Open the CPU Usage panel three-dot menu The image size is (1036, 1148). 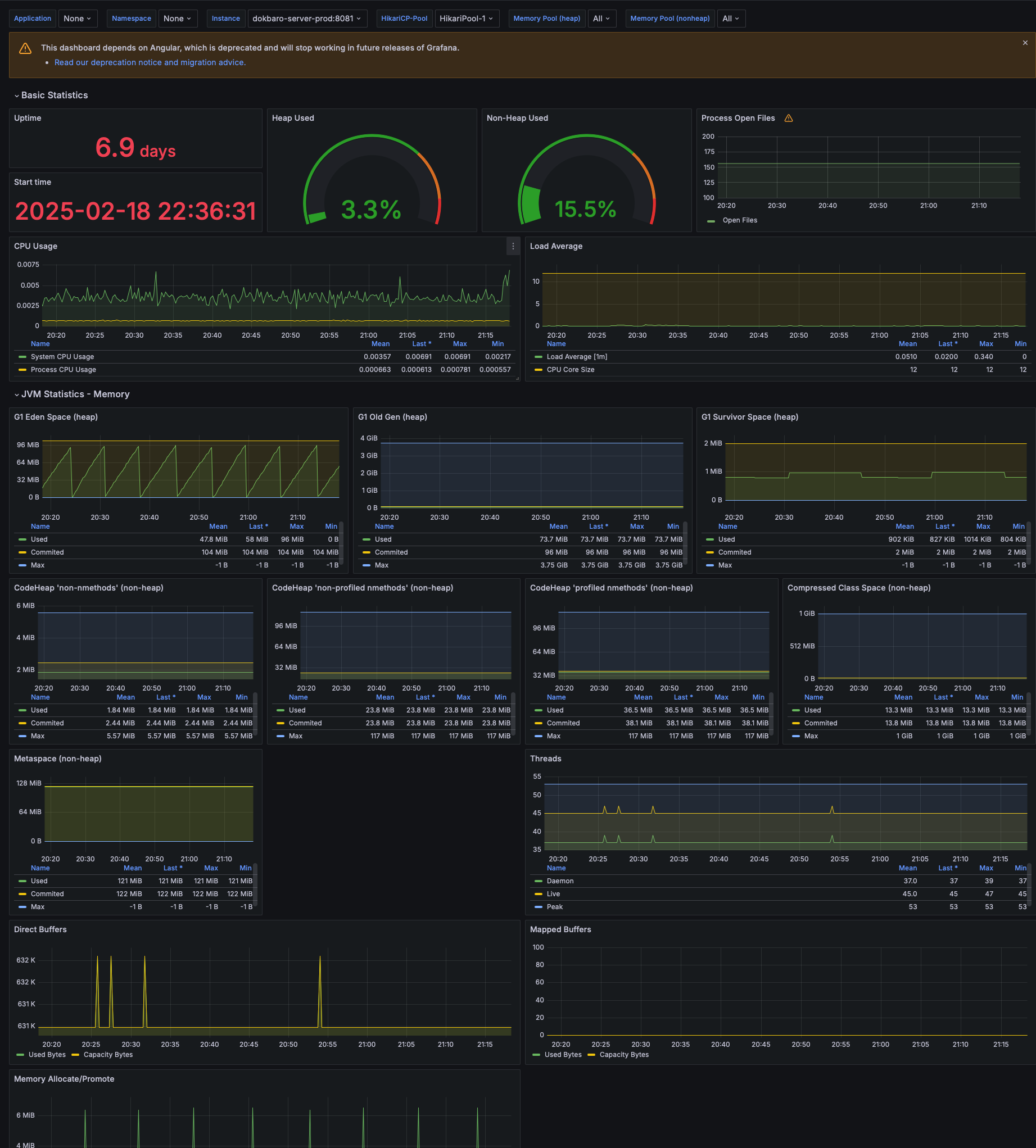point(513,246)
